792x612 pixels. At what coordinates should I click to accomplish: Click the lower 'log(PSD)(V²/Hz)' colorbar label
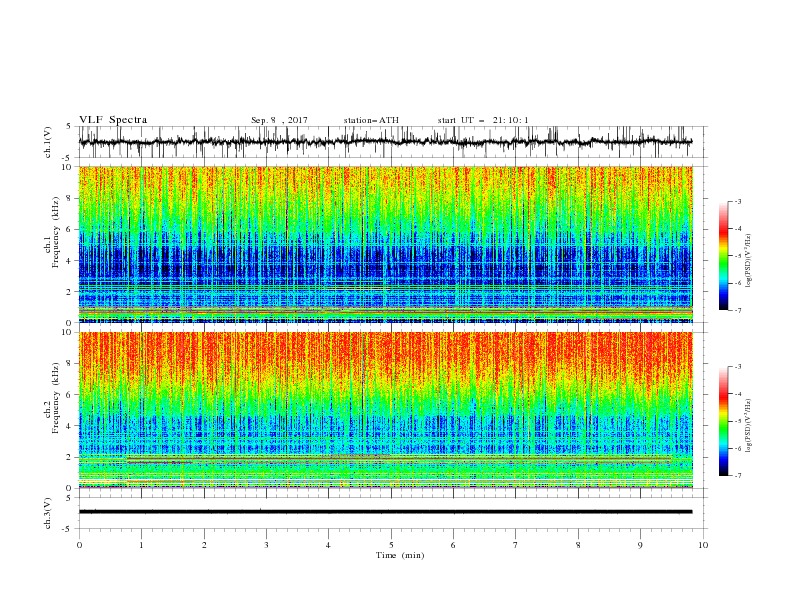(x=748, y=426)
